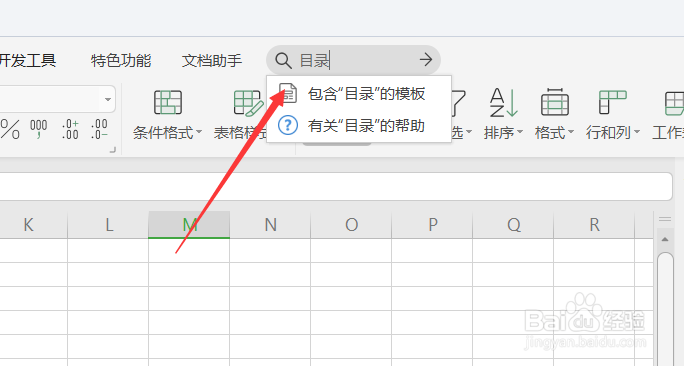Click the magnifier search icon
Viewport: 684px width, 366px height.
pos(283,60)
